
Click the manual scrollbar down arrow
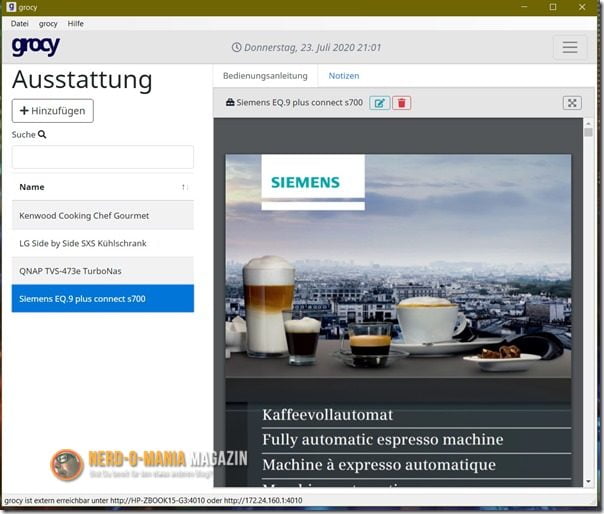click(x=588, y=481)
